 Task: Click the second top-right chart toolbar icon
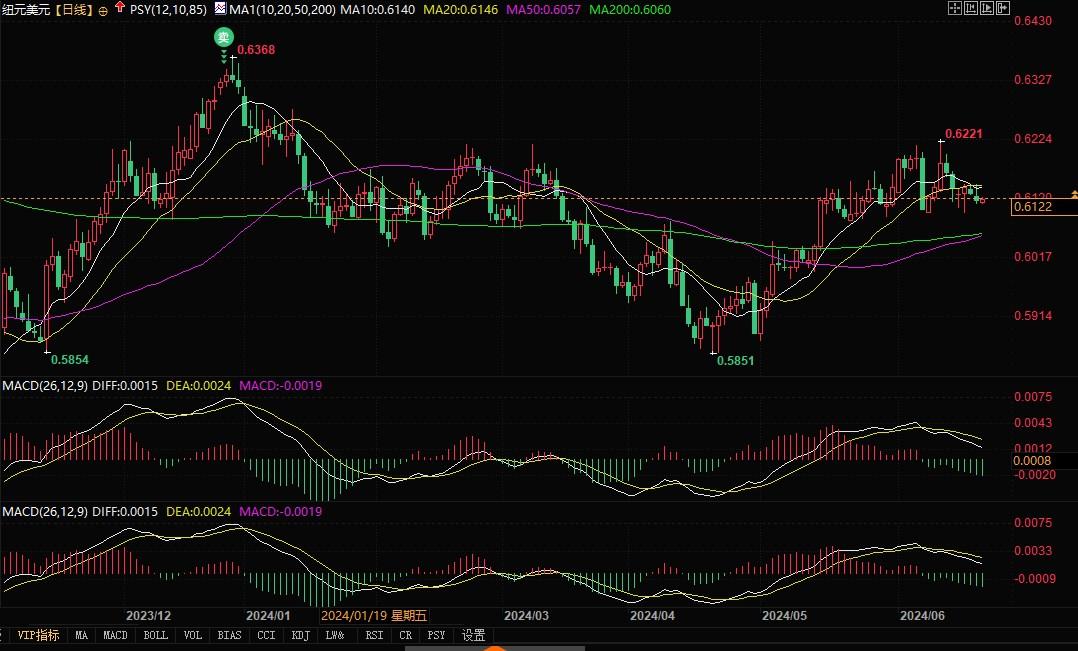click(970, 8)
